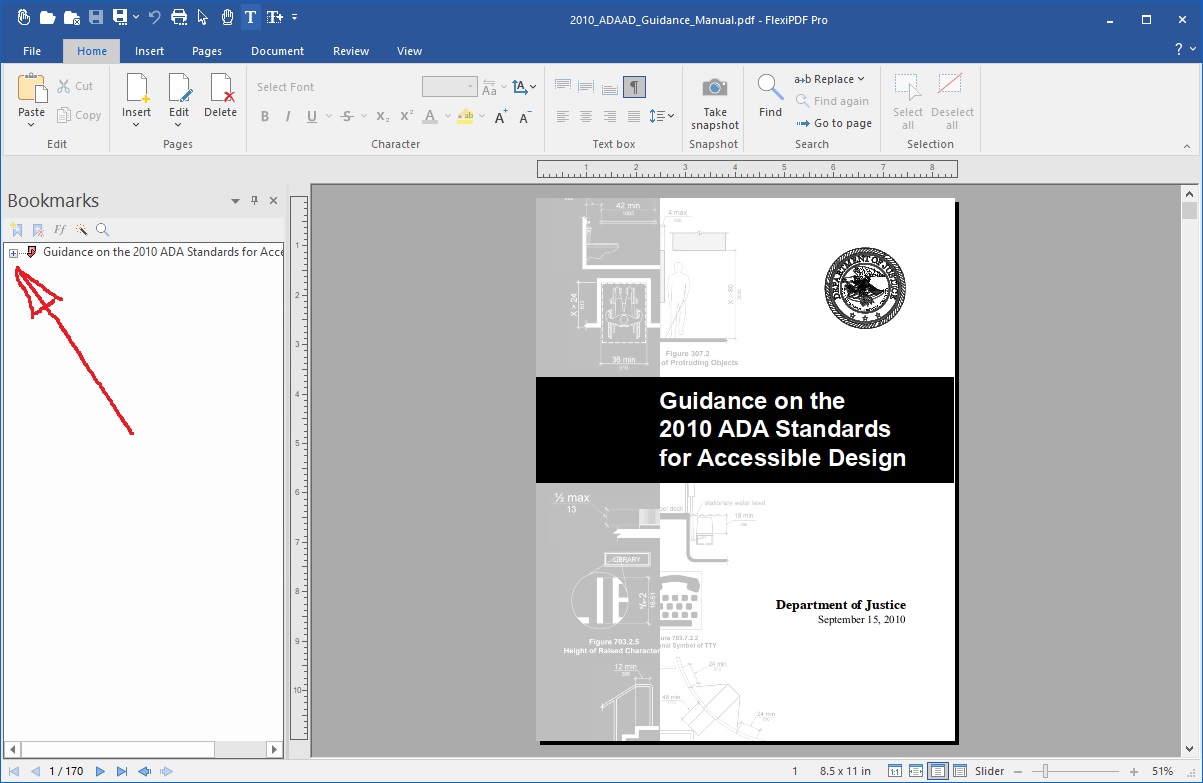Click the font color A swatch
The height and width of the screenshot is (783, 1203).
pyautogui.click(x=430, y=116)
